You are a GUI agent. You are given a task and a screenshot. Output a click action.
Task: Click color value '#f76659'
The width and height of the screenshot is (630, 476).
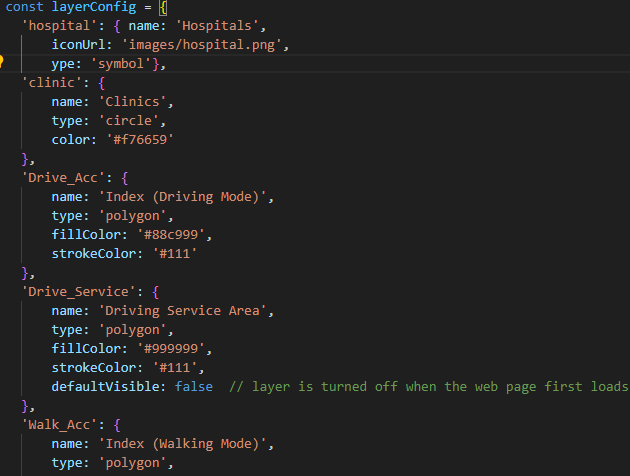(x=140, y=140)
